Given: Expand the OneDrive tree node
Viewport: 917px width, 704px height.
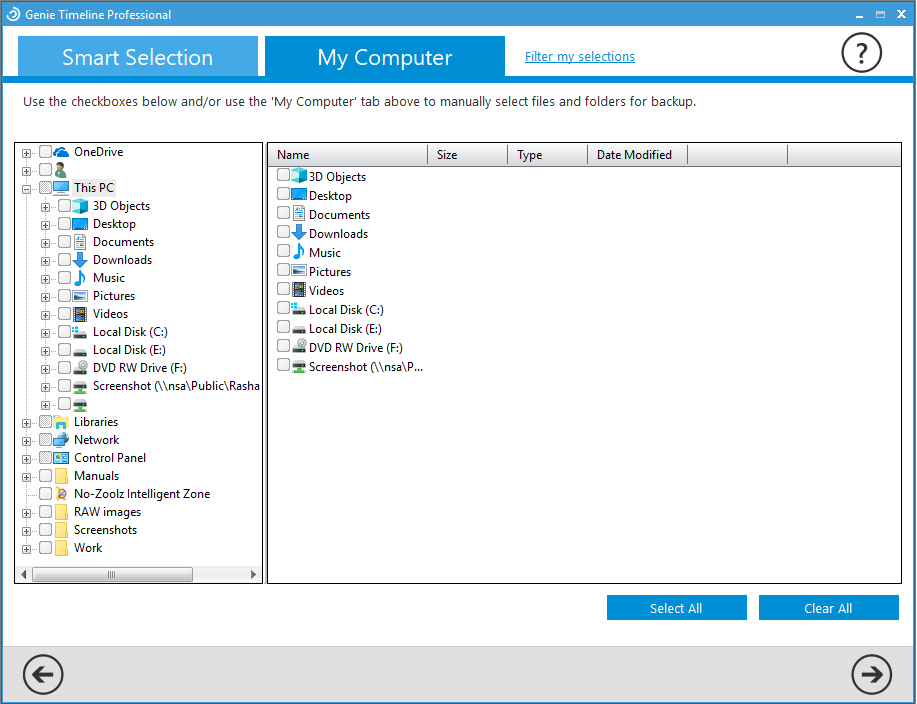Looking at the screenshot, I should coord(26,153).
